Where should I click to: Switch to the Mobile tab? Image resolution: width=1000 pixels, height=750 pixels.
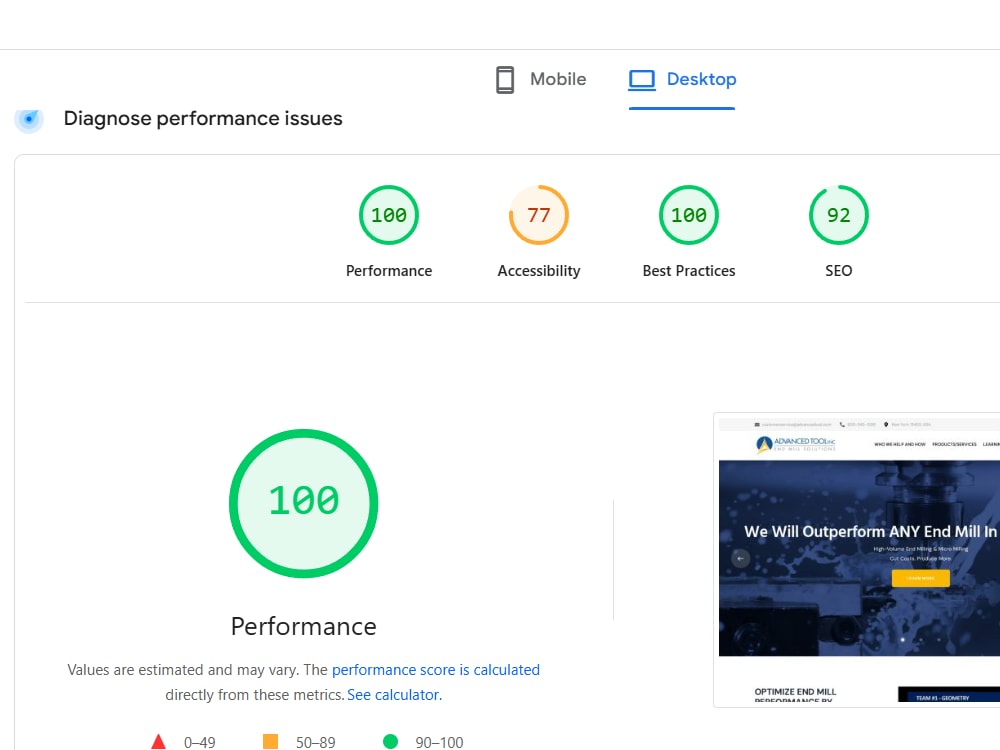coord(541,80)
